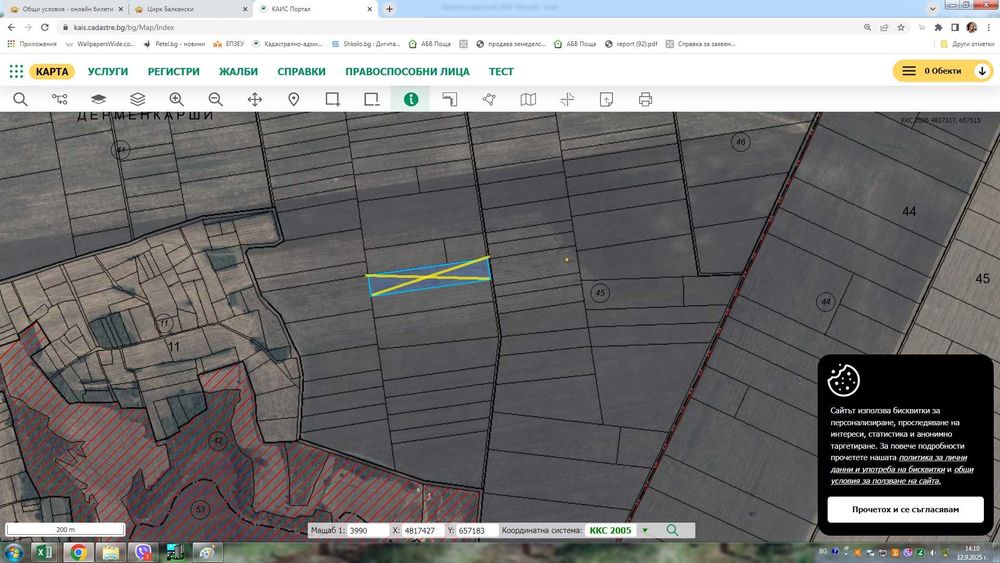
Task: Click the Chrome icon in the taskbar
Action: click(78, 551)
